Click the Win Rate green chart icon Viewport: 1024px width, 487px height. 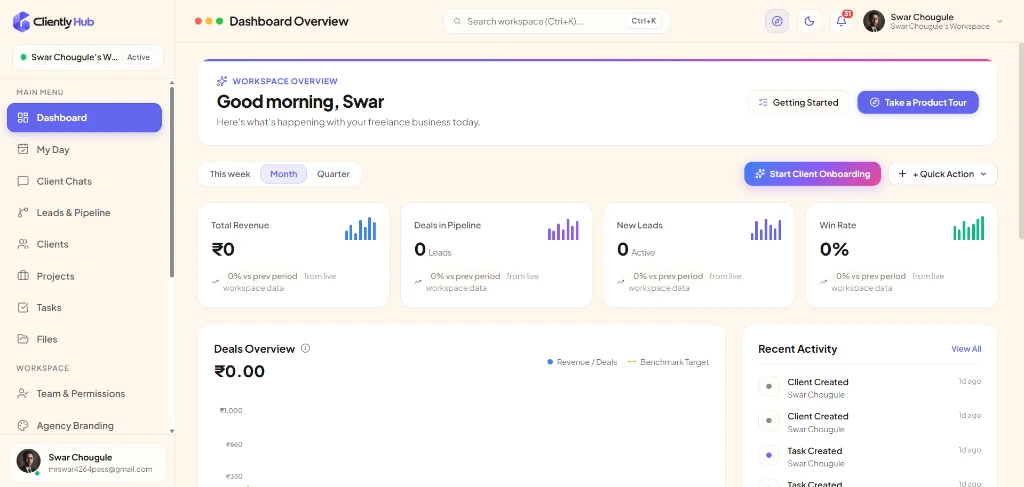(x=968, y=228)
